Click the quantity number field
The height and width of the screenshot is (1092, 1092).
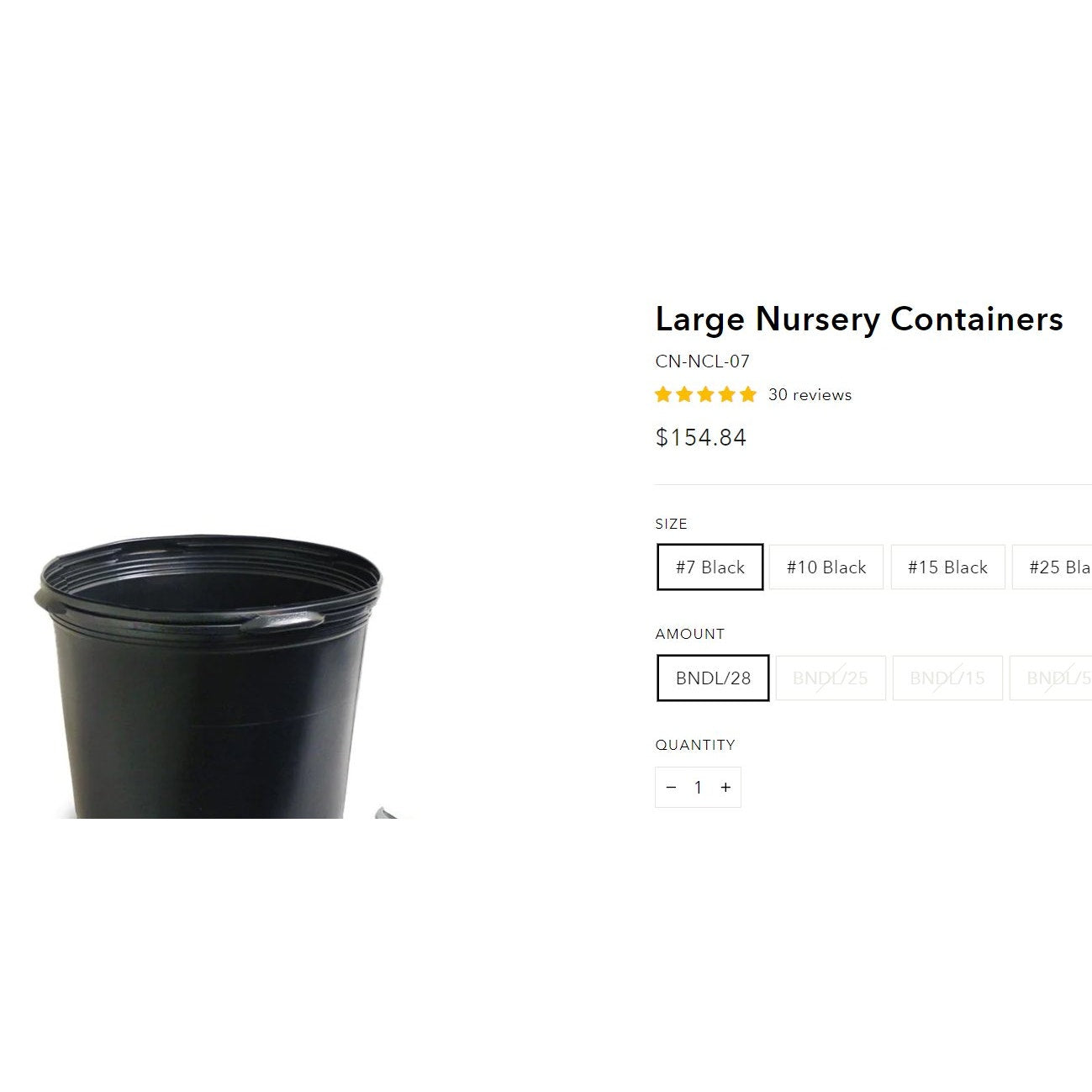[x=698, y=788]
